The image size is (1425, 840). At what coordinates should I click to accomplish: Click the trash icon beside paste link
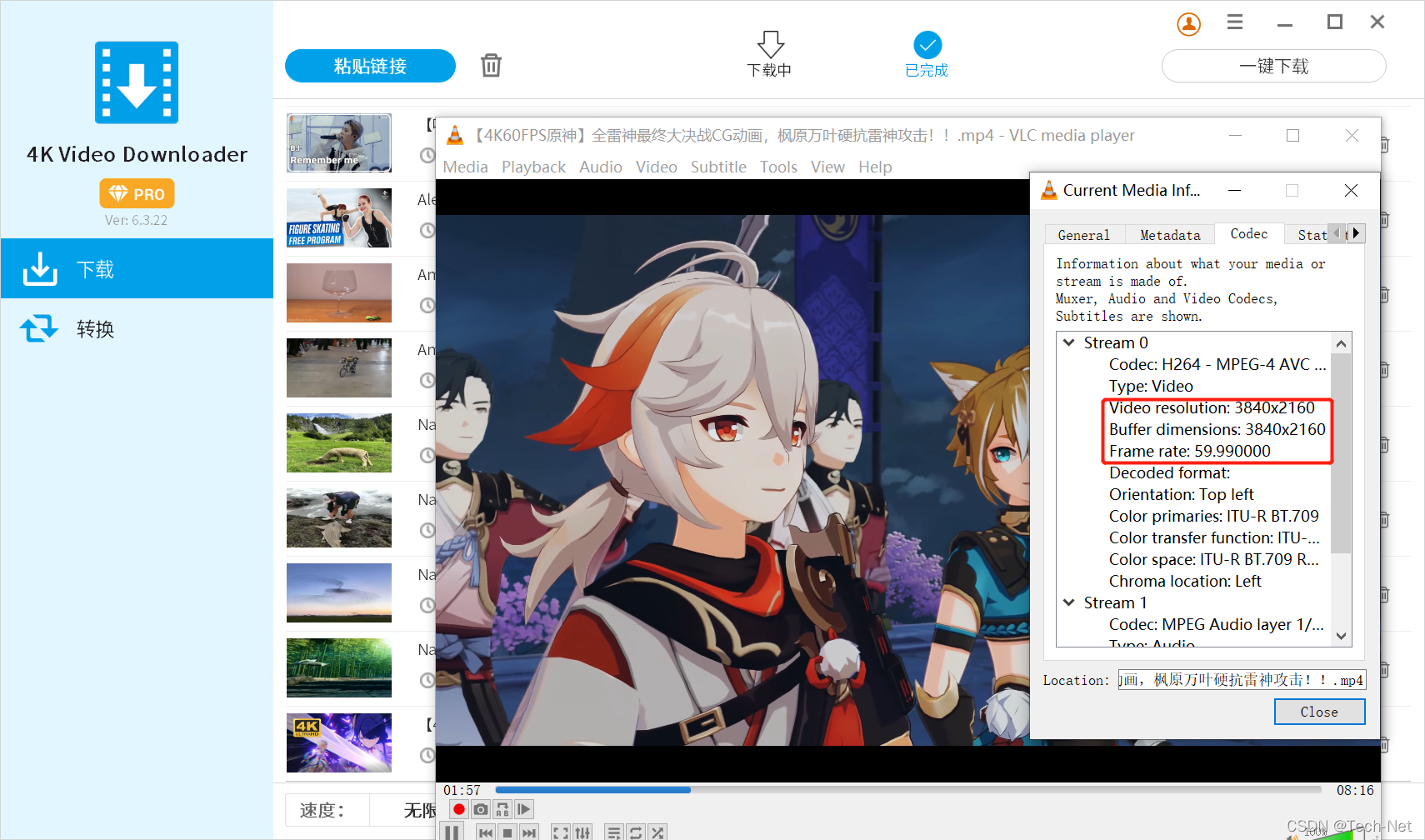pos(491,65)
